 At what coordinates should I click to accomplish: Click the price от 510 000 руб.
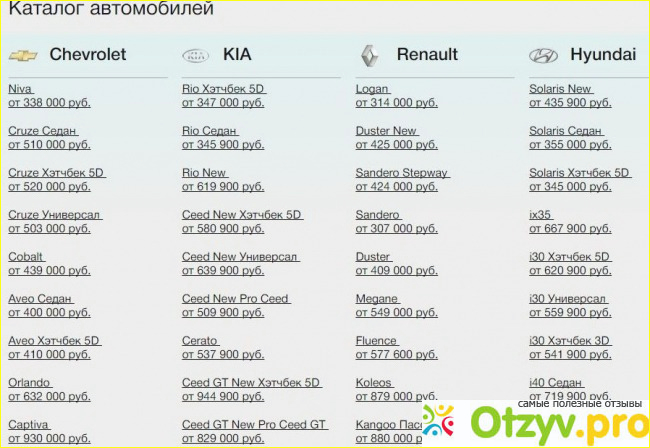coord(49,145)
